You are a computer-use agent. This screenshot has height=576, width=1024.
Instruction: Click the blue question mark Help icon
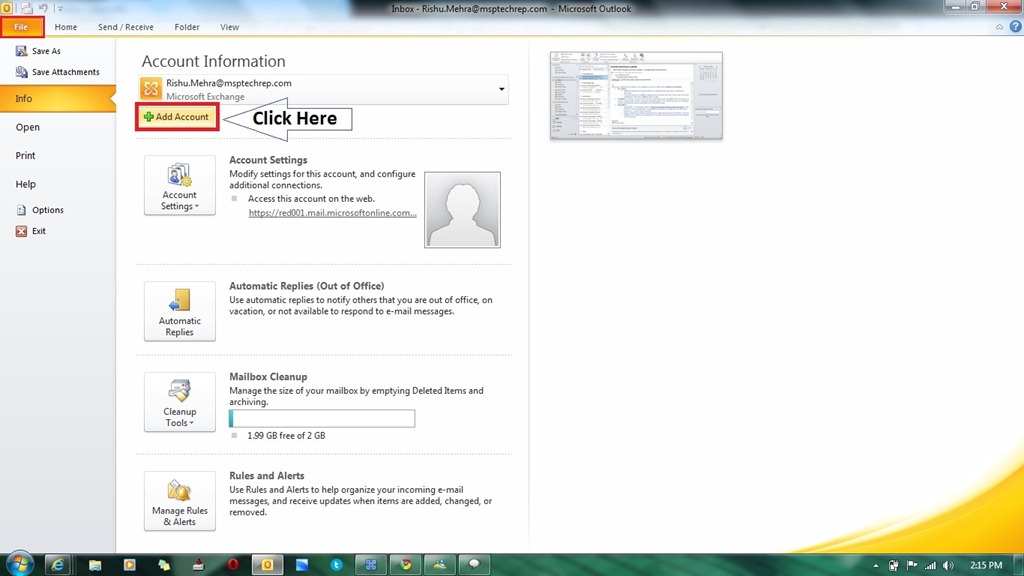tap(1016, 27)
